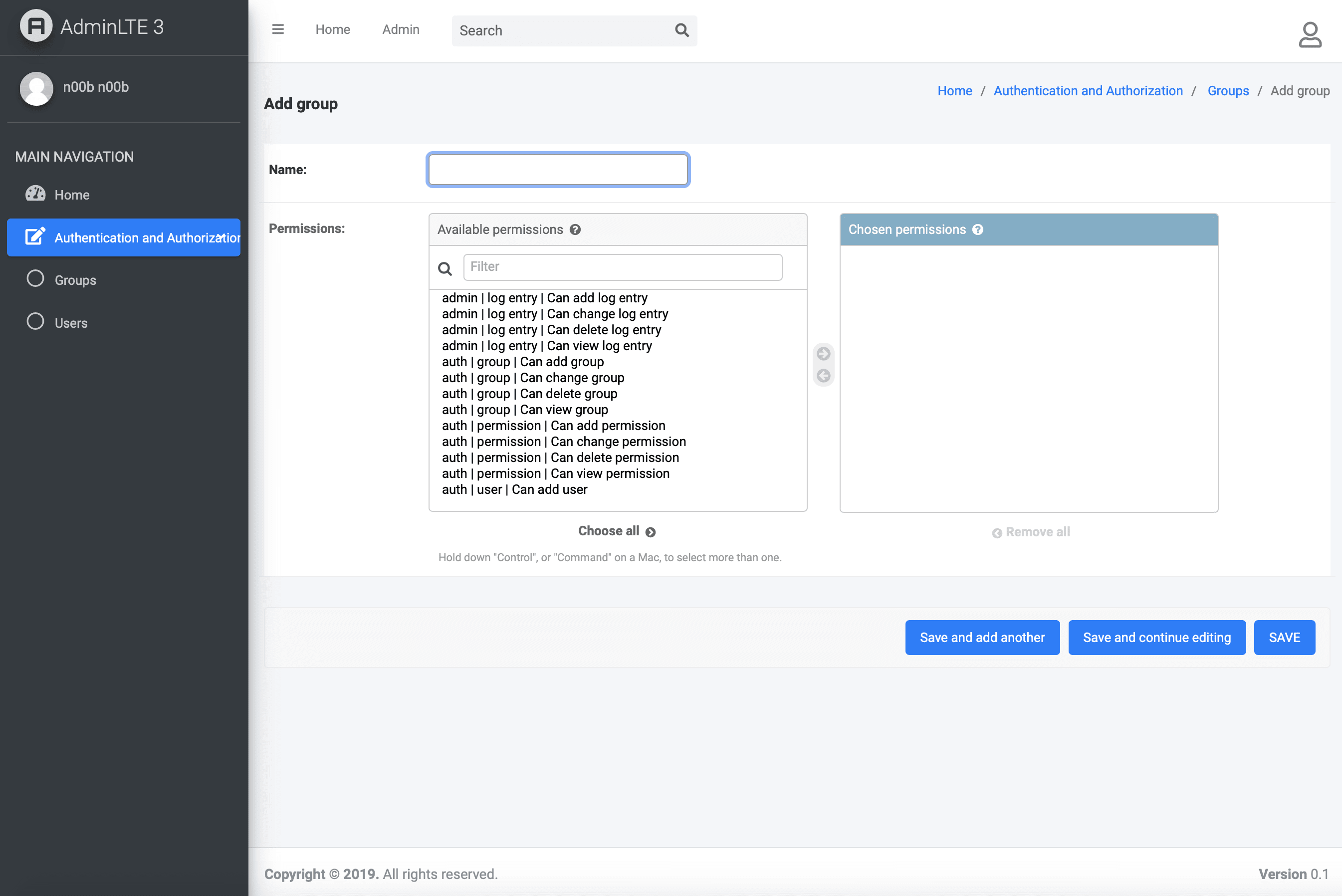Viewport: 1342px width, 896px height.
Task: Click the Home dashboard icon in sidebar
Action: tap(35, 194)
